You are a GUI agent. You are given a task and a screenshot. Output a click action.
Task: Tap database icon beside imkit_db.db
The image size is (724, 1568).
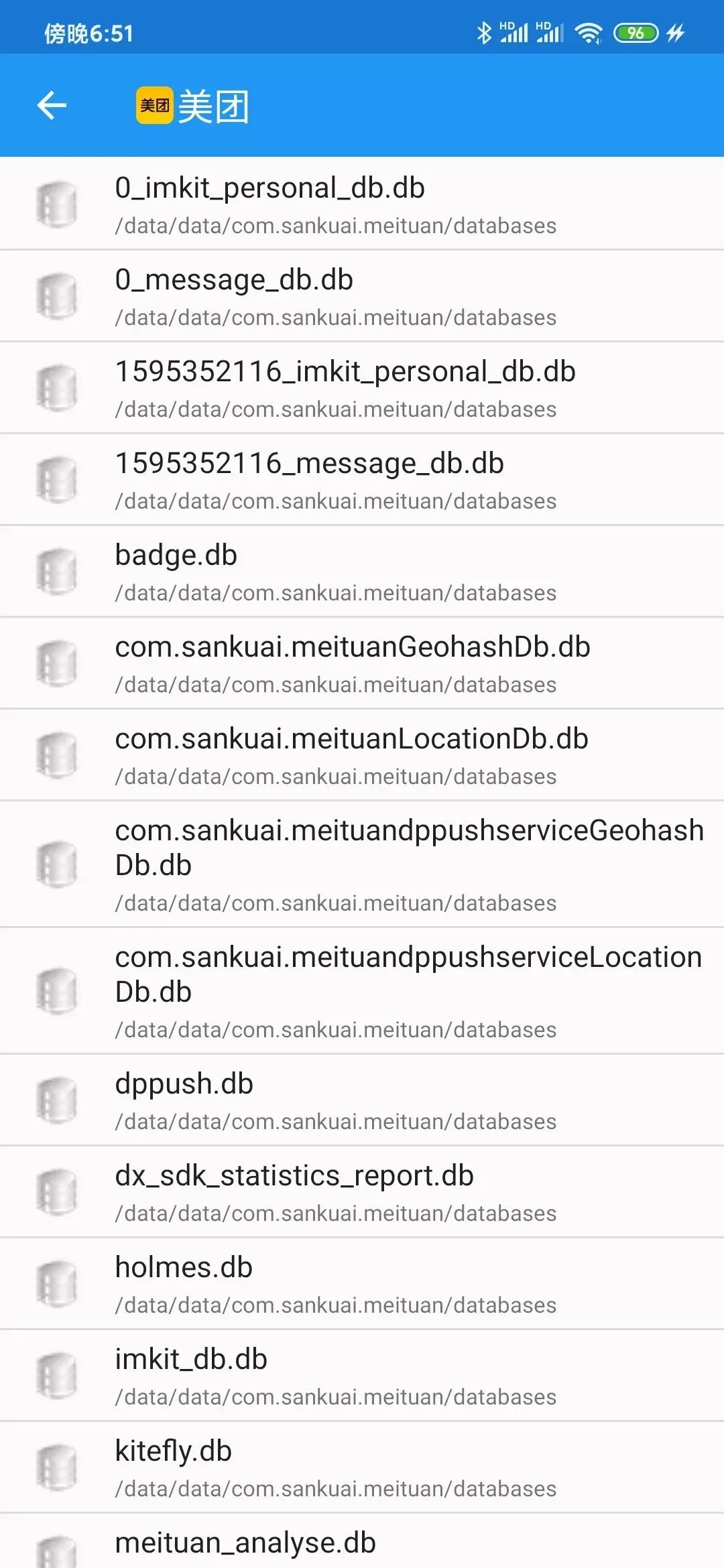tap(57, 1376)
